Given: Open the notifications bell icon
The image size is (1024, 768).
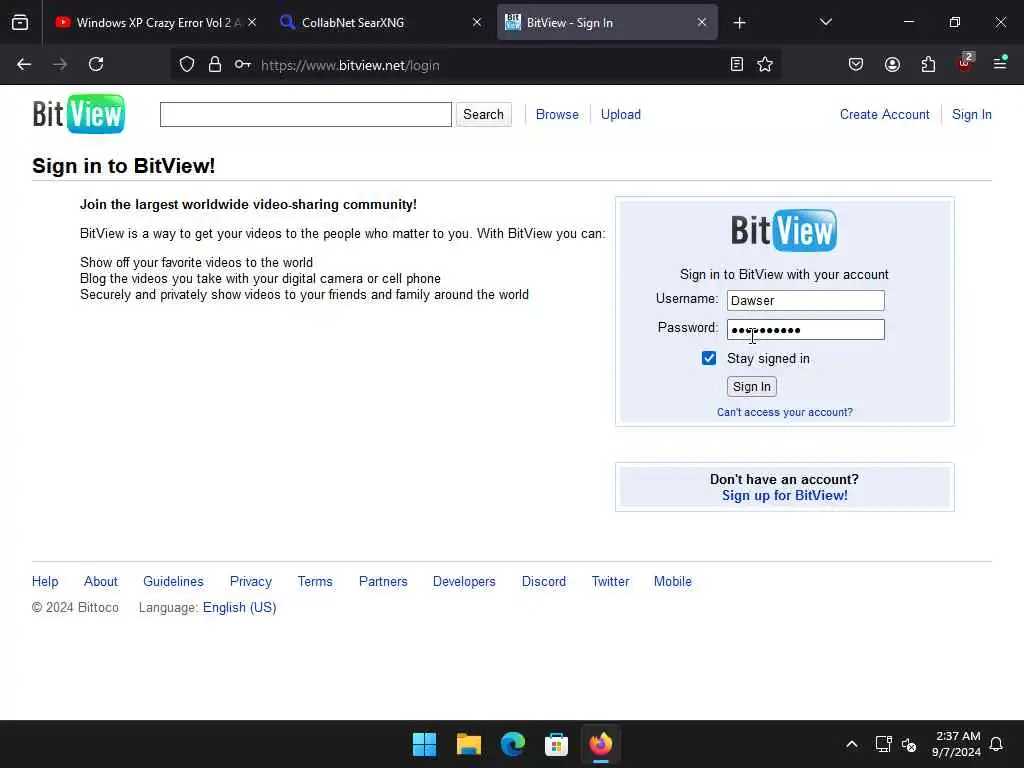Looking at the screenshot, I should 996,744.
